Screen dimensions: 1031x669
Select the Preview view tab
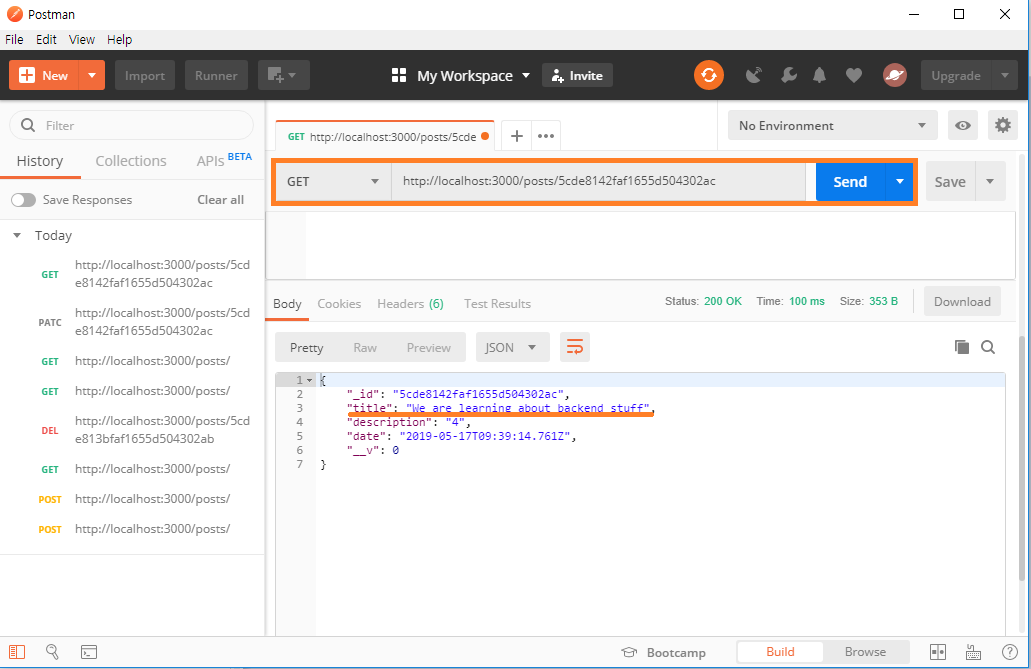pyautogui.click(x=429, y=347)
